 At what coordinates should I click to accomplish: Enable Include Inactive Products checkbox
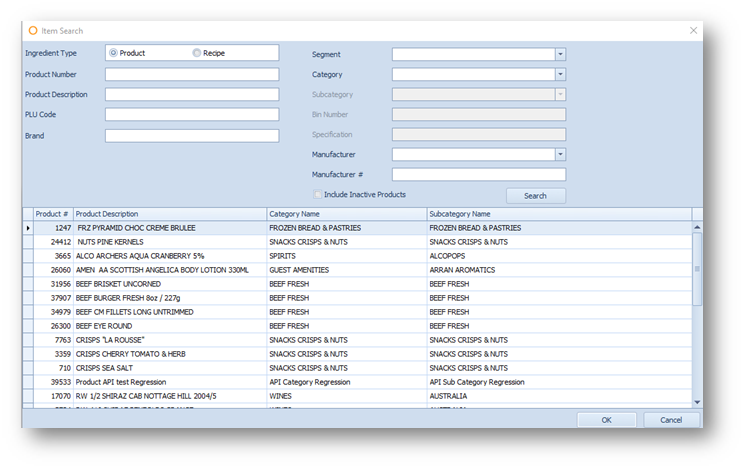tap(318, 194)
